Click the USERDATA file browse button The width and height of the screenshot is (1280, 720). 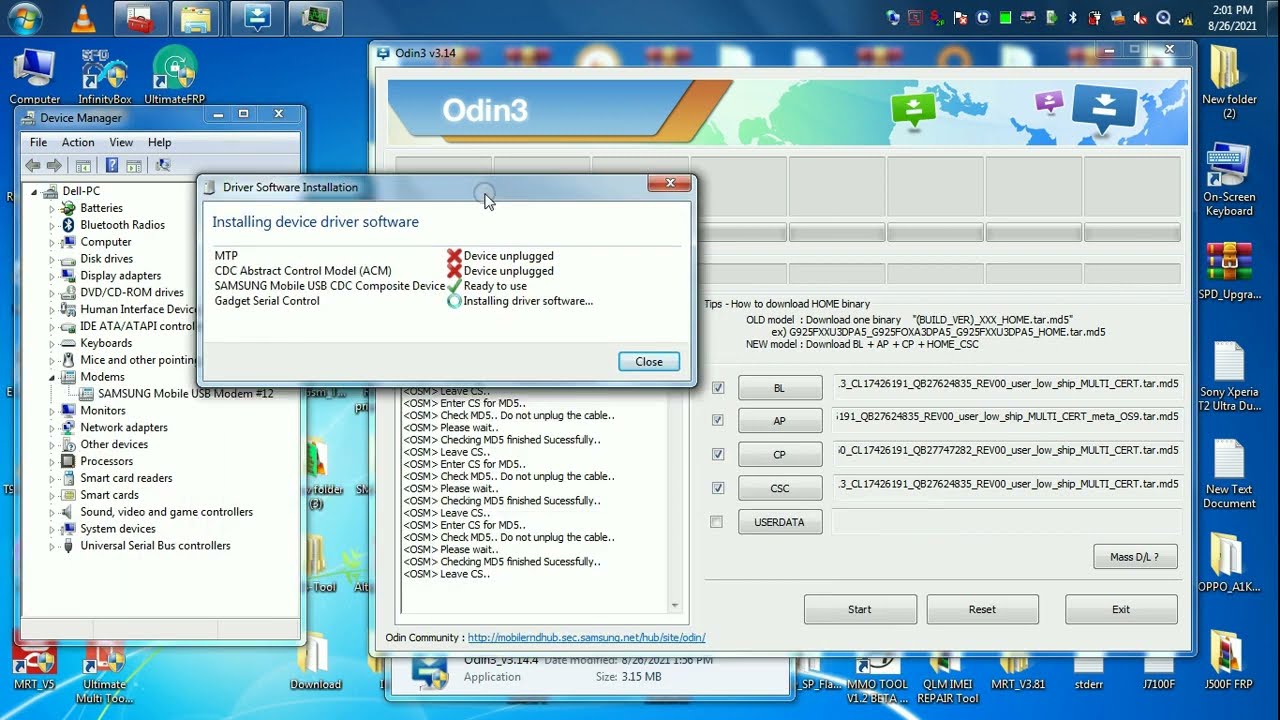780,522
